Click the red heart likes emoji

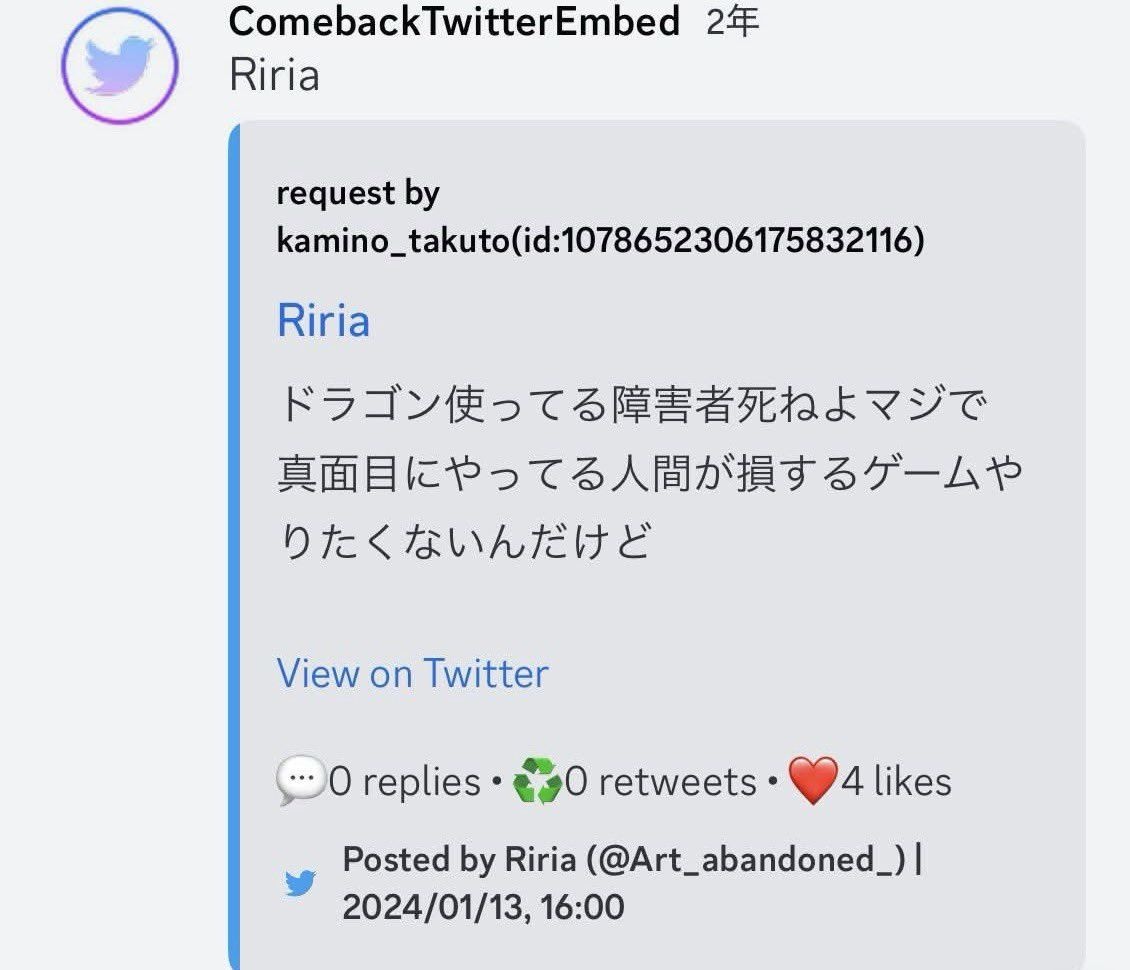click(x=812, y=781)
